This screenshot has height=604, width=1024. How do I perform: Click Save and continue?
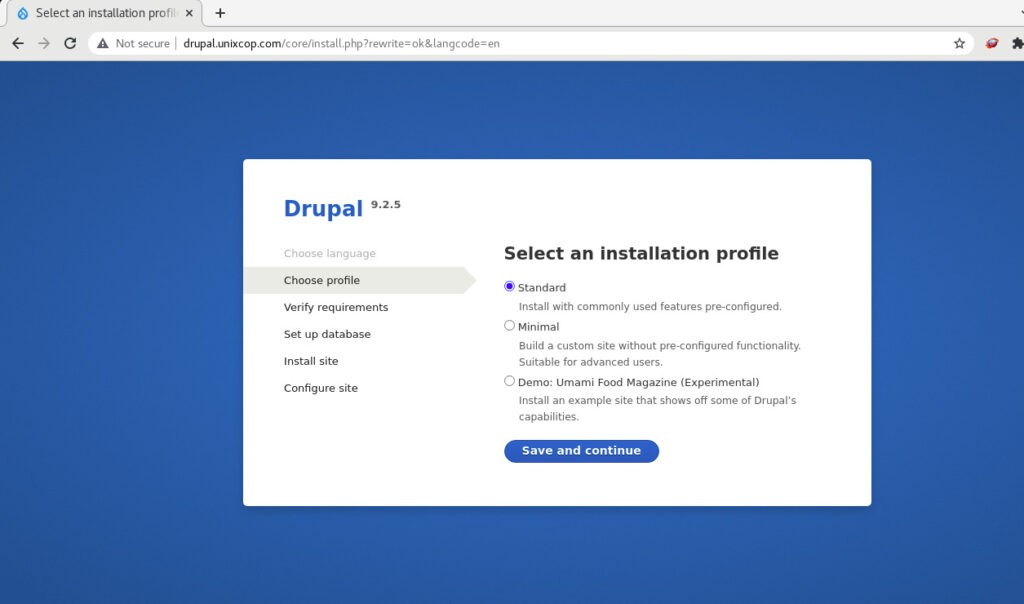point(581,451)
